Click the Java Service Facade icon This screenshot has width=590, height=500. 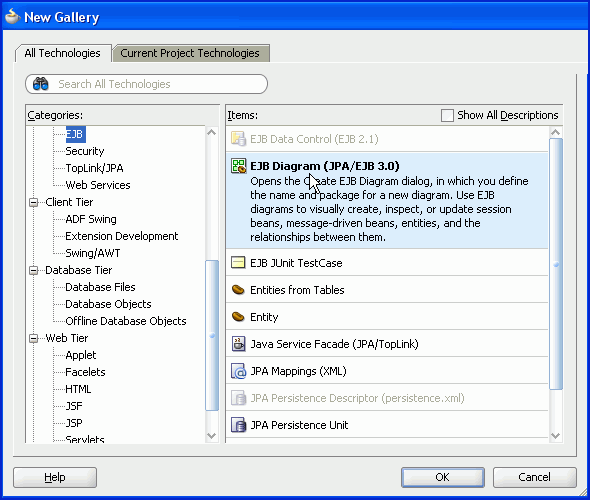point(238,344)
